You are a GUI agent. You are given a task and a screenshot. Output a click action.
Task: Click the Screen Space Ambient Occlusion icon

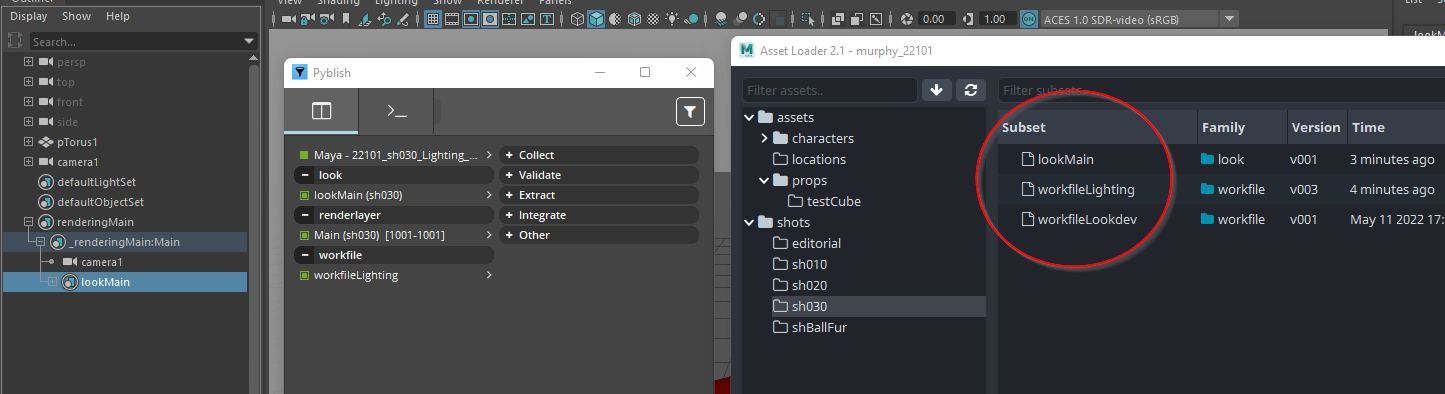(x=721, y=19)
